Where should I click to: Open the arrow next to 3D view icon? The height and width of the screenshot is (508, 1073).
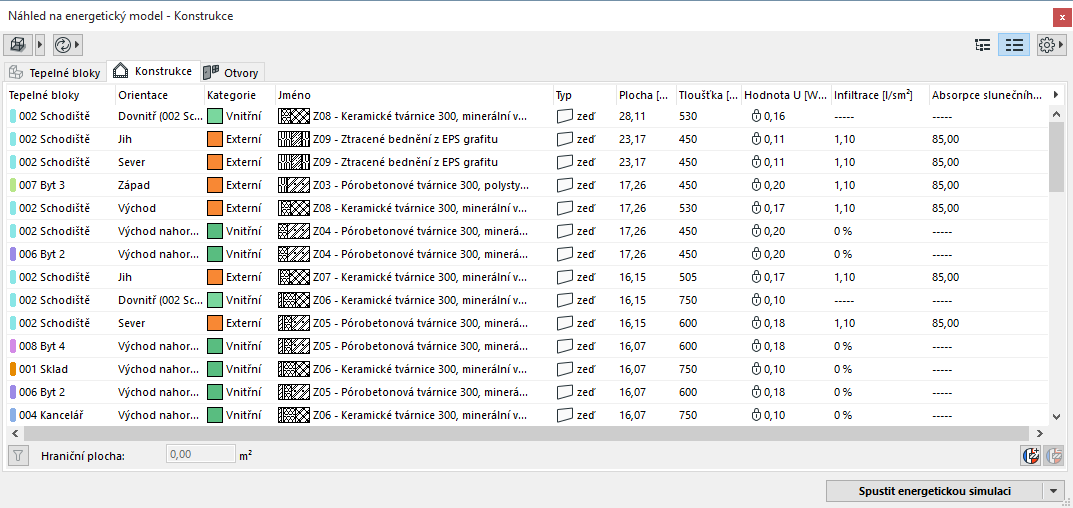click(40, 45)
